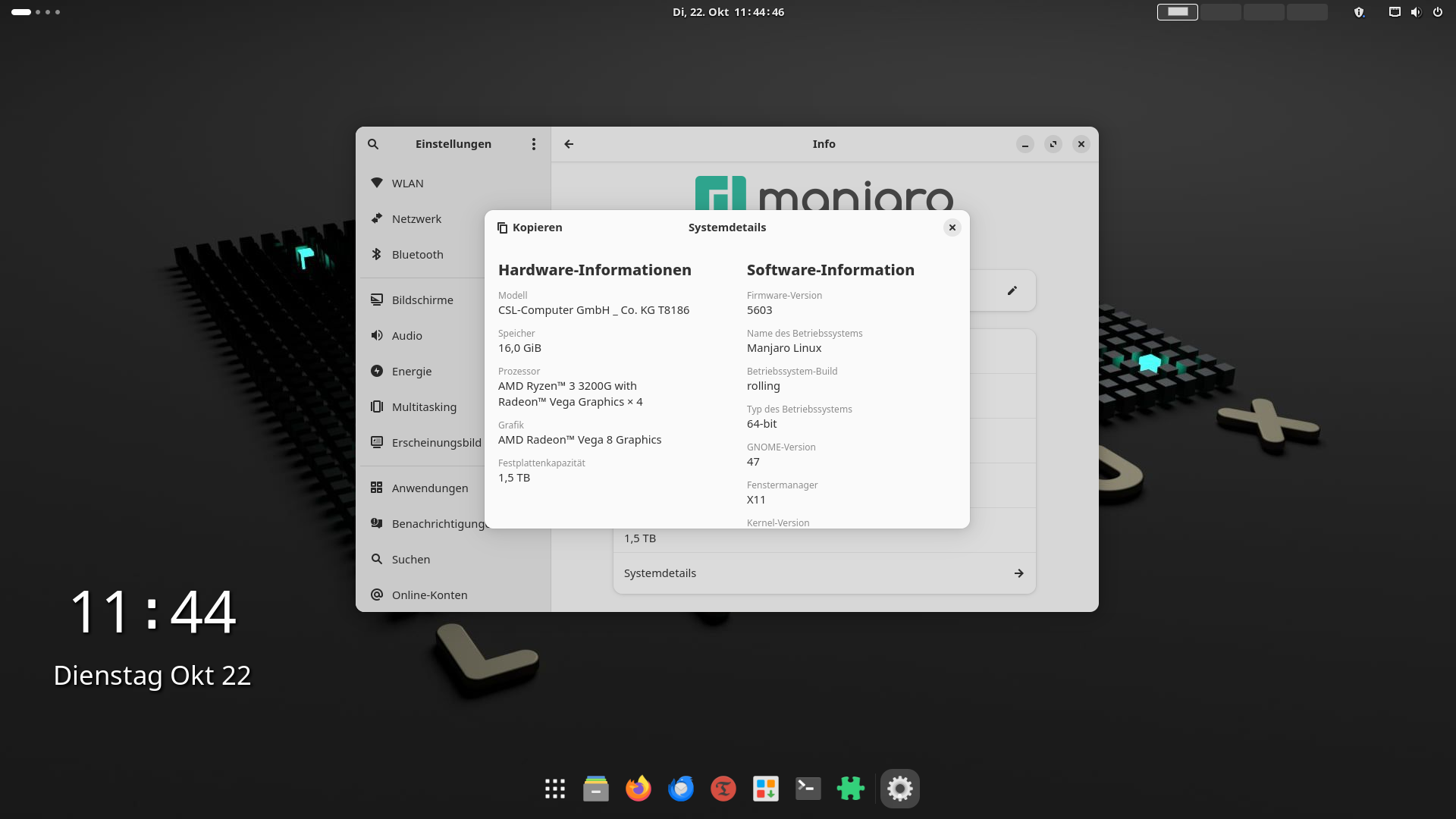Show the applications grid in the dock
The image size is (1456, 819).
point(554,789)
